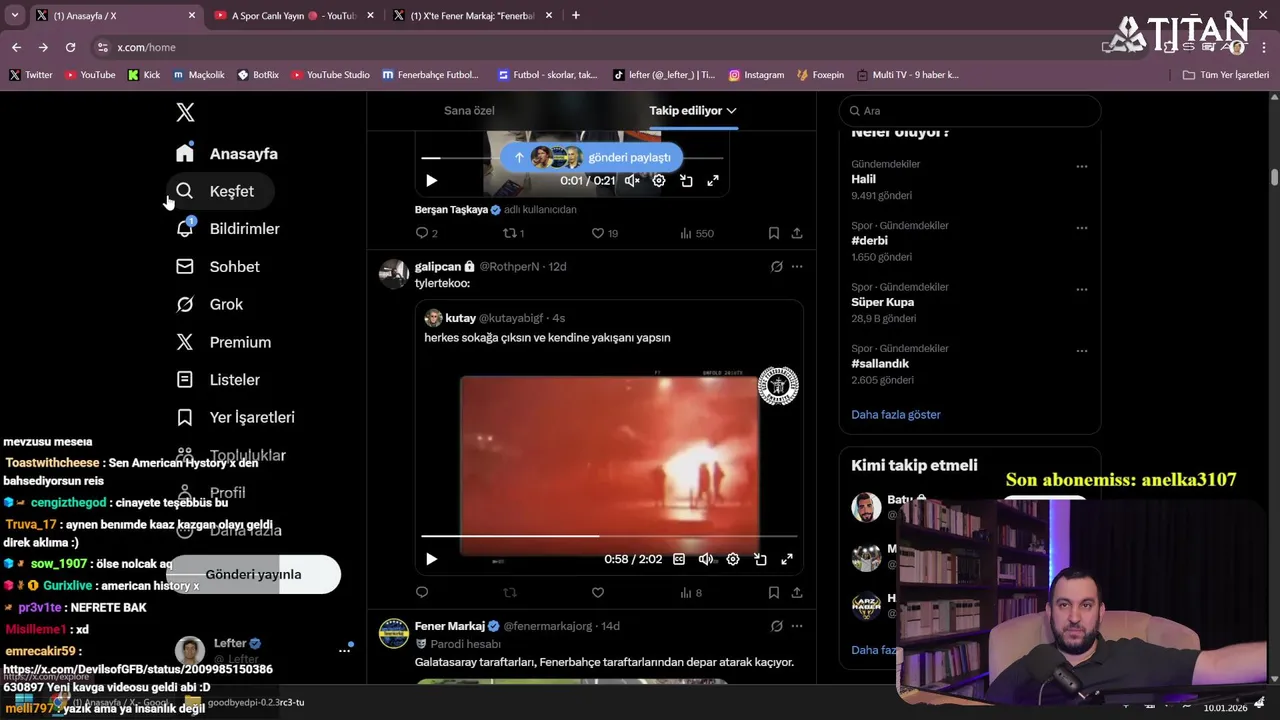Play the top Berşan Taşkaya video
1280x720 pixels.
(431, 181)
